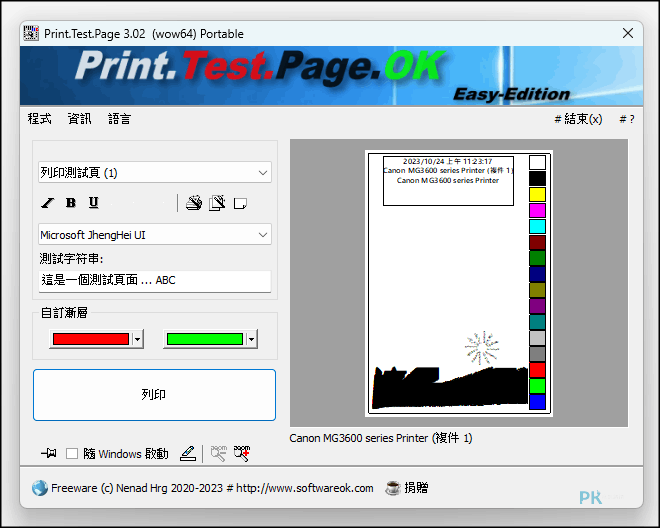Toggle bold text formatting

(x=71, y=203)
